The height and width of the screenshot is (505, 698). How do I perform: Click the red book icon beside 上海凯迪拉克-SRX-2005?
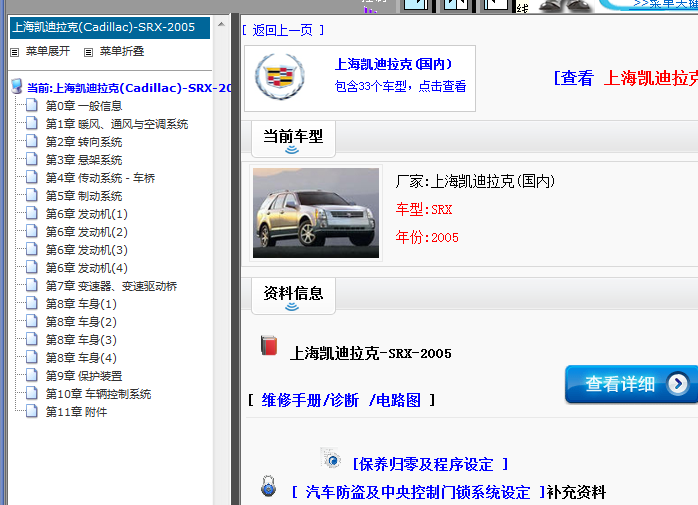(x=269, y=346)
